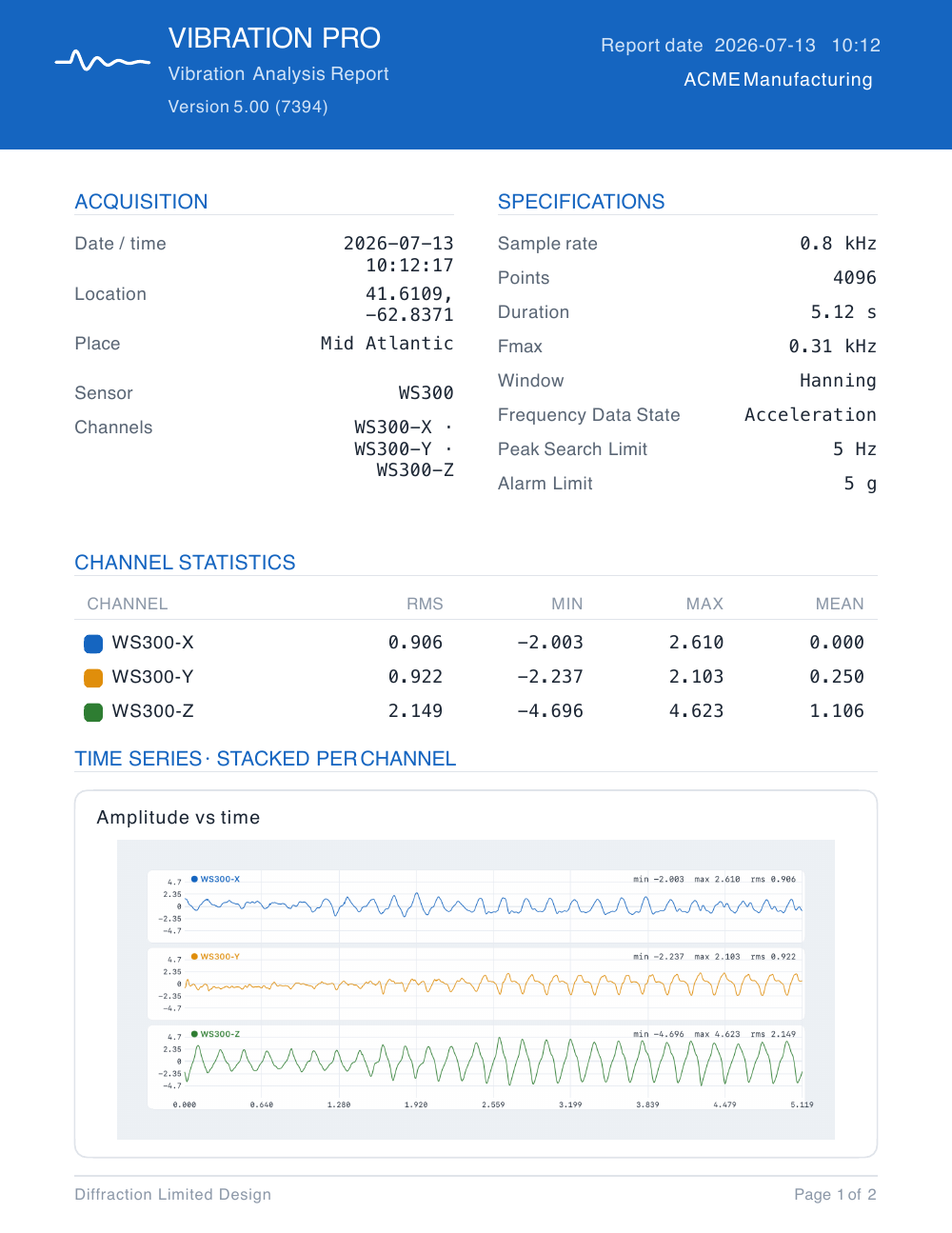Select the sample rate value '0.8 kHz'

point(838,244)
